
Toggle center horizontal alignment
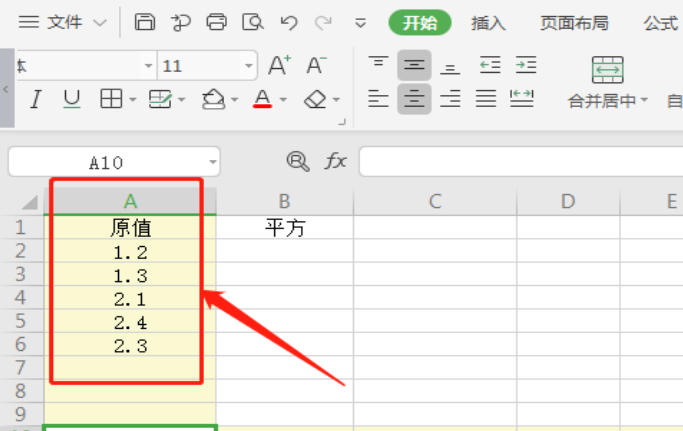coord(414,99)
